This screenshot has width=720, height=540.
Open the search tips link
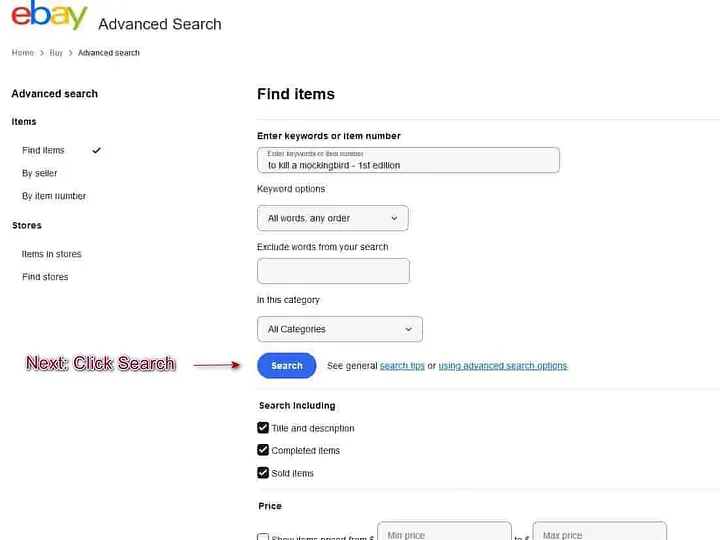tap(402, 366)
